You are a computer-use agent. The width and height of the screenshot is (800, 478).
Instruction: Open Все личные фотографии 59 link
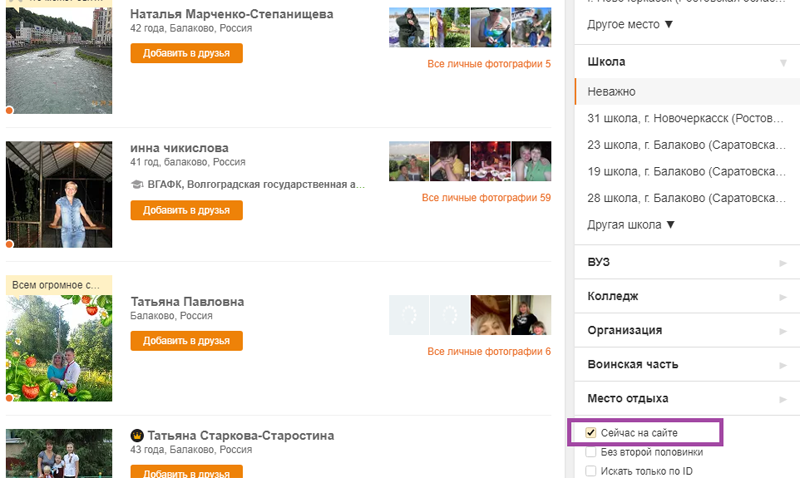(x=486, y=198)
